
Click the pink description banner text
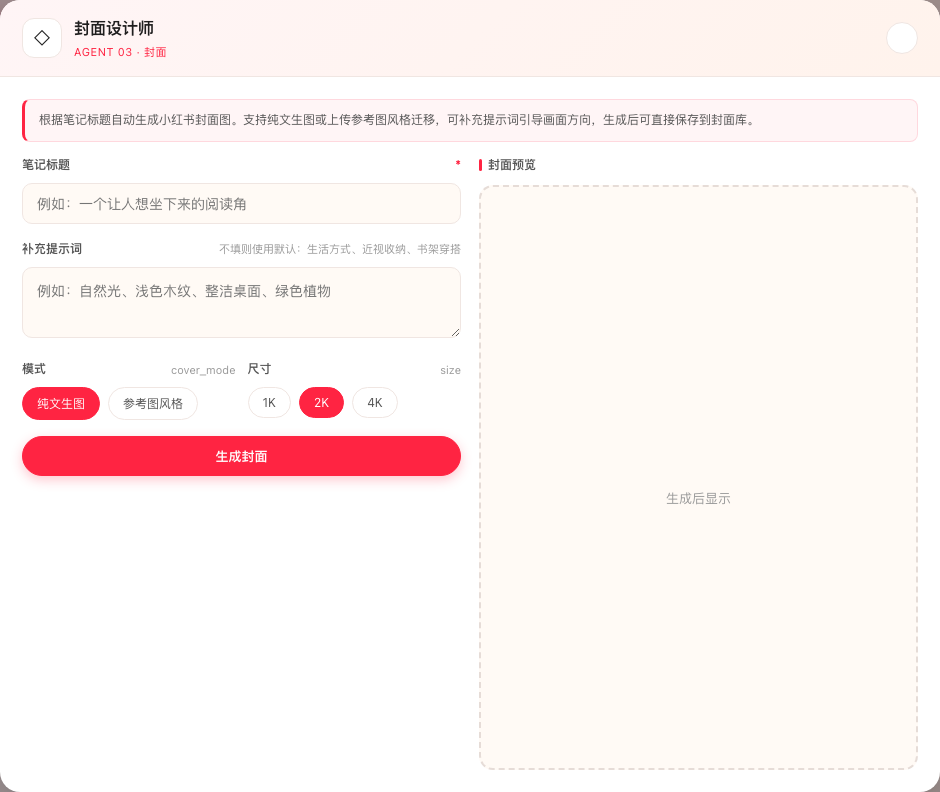coord(397,120)
